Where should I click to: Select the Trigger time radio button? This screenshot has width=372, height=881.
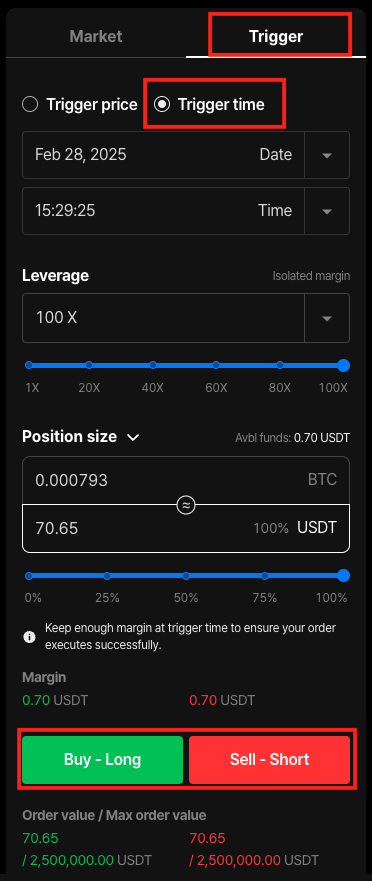pos(162,105)
